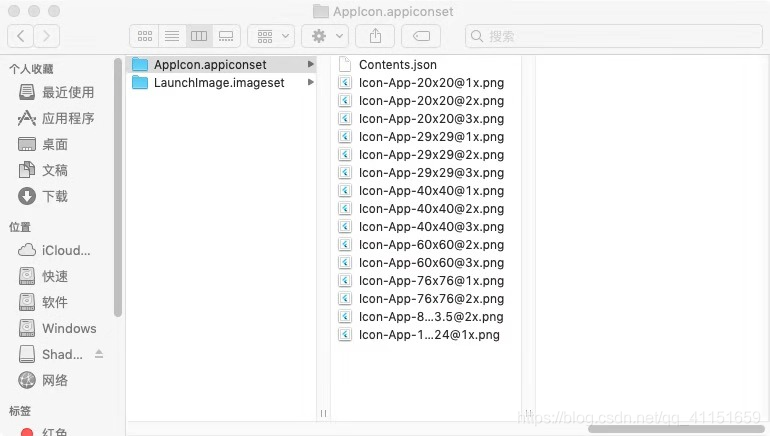Click the Edit Tags toolbar icon
This screenshot has height=436, width=770.
(x=421, y=36)
